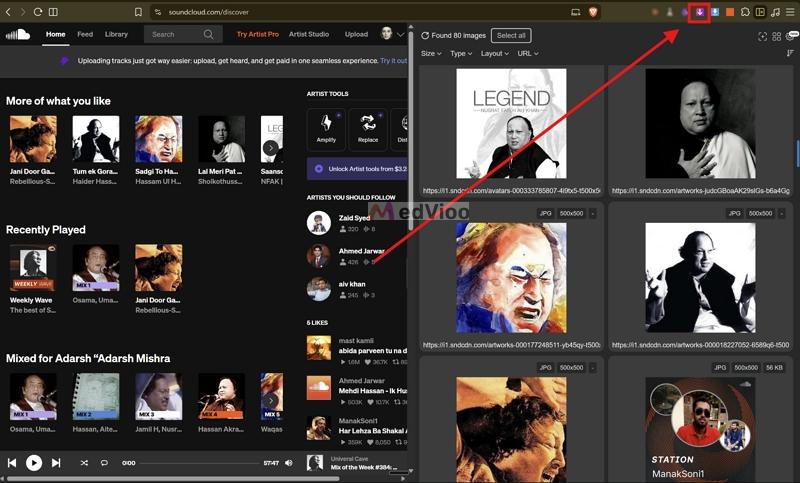Screen dimensions: 800x483
Task: Bookmark this page with the bookmark icon
Action: pyautogui.click(x=138, y=12)
